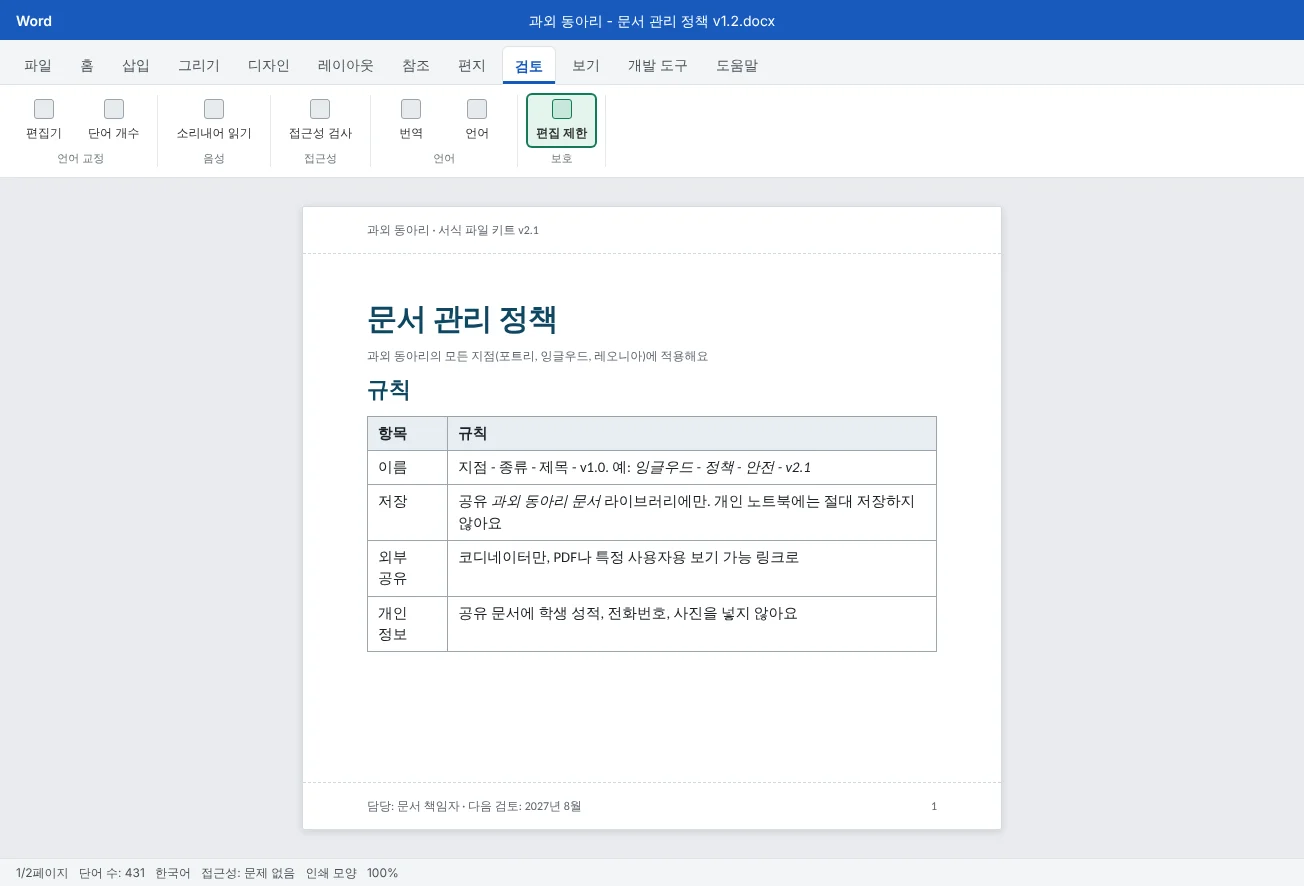This screenshot has height=886, width=1304.
Task: Click the 규칙 section heading above the table
Action: pyautogui.click(x=389, y=390)
